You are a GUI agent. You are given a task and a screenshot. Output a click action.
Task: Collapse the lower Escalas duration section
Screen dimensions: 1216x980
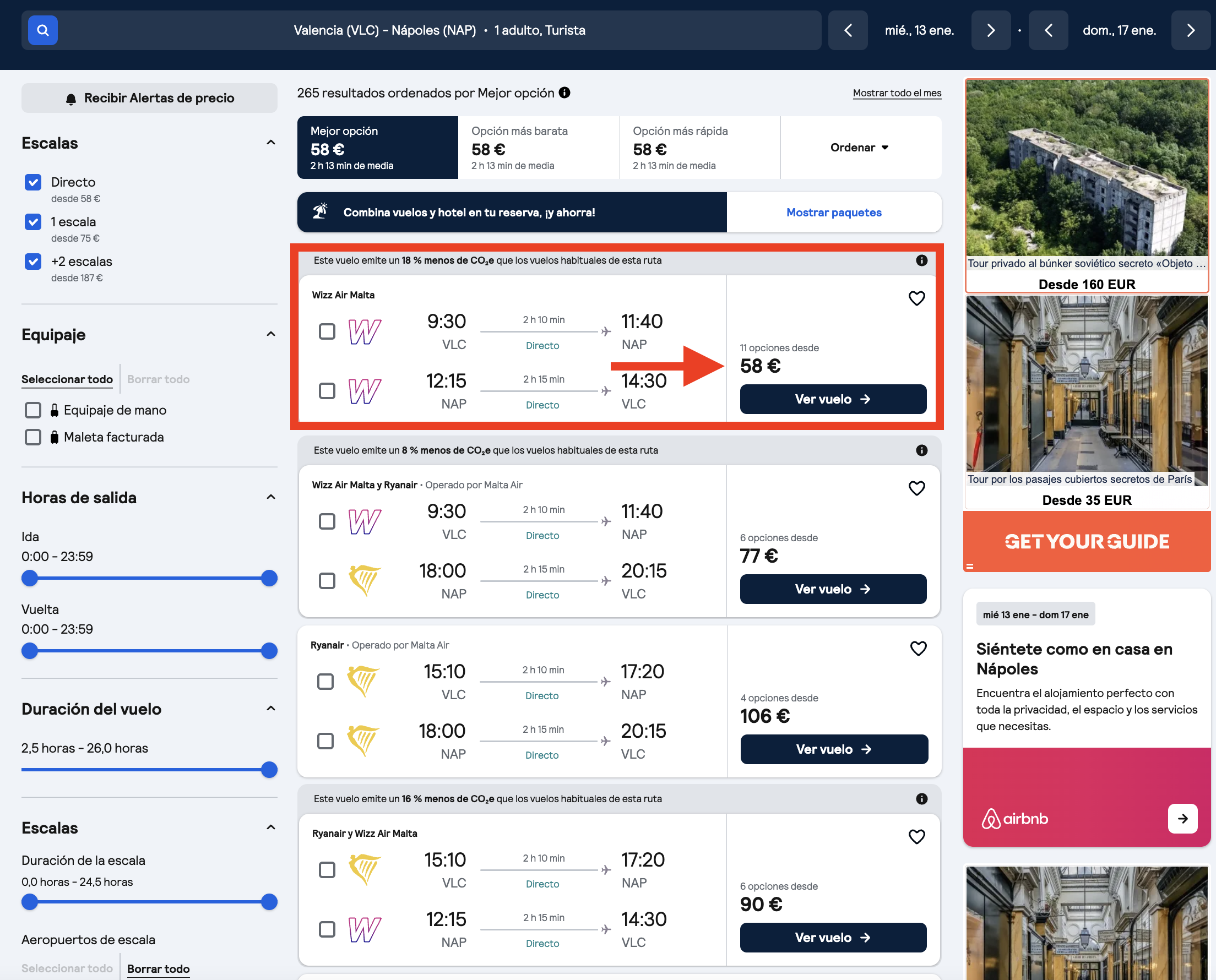point(271,827)
